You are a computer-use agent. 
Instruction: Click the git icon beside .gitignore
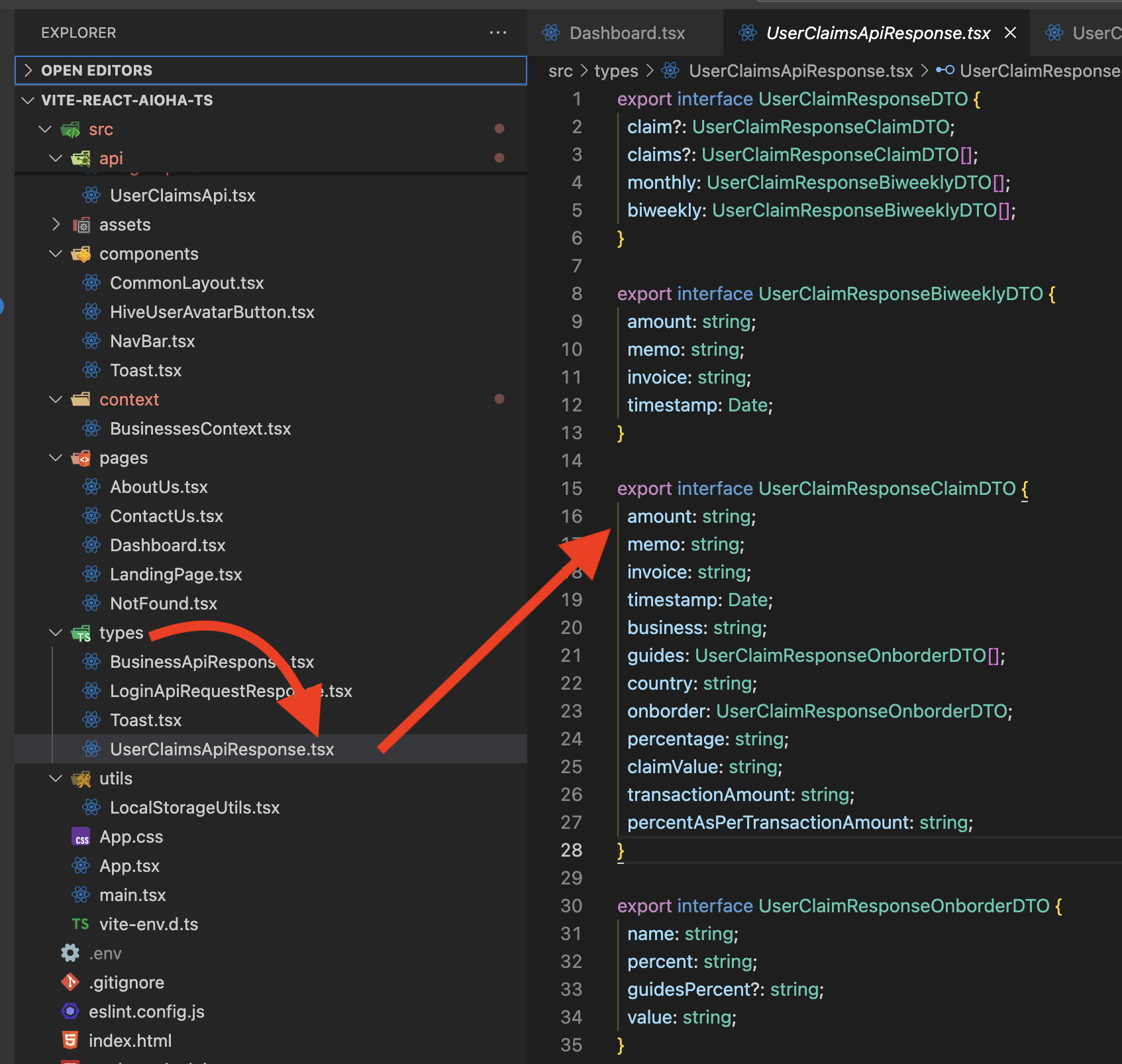click(x=70, y=983)
